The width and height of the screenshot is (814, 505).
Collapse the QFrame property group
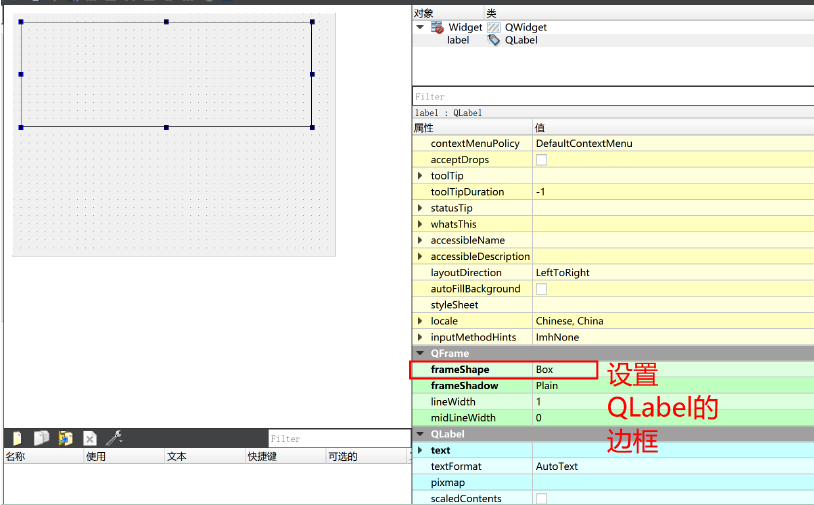pos(420,353)
